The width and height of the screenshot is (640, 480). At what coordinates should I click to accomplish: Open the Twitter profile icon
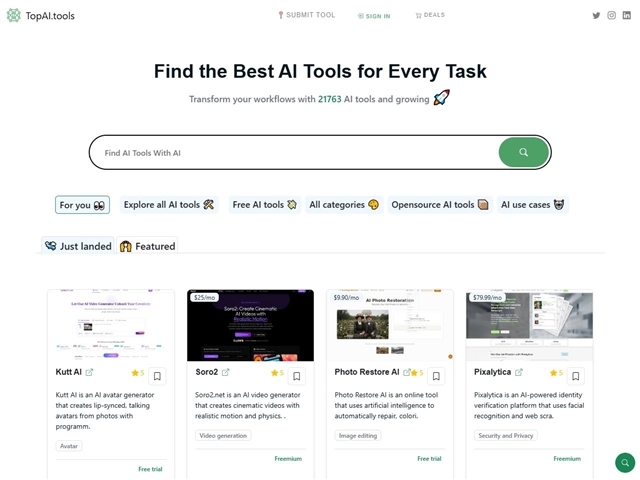[596, 16]
